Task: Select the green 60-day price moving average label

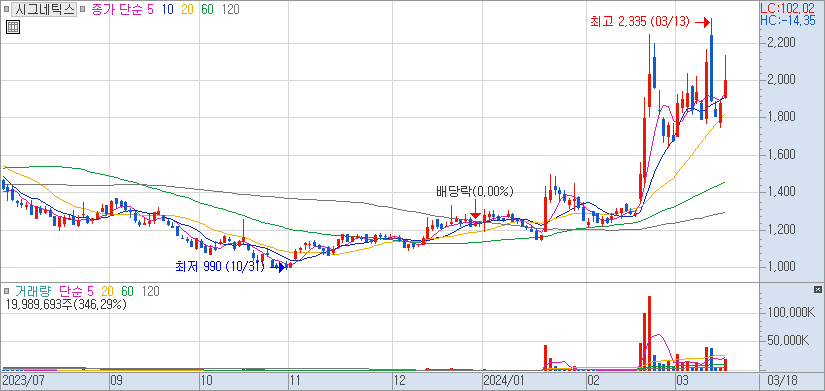Action: pos(207,9)
